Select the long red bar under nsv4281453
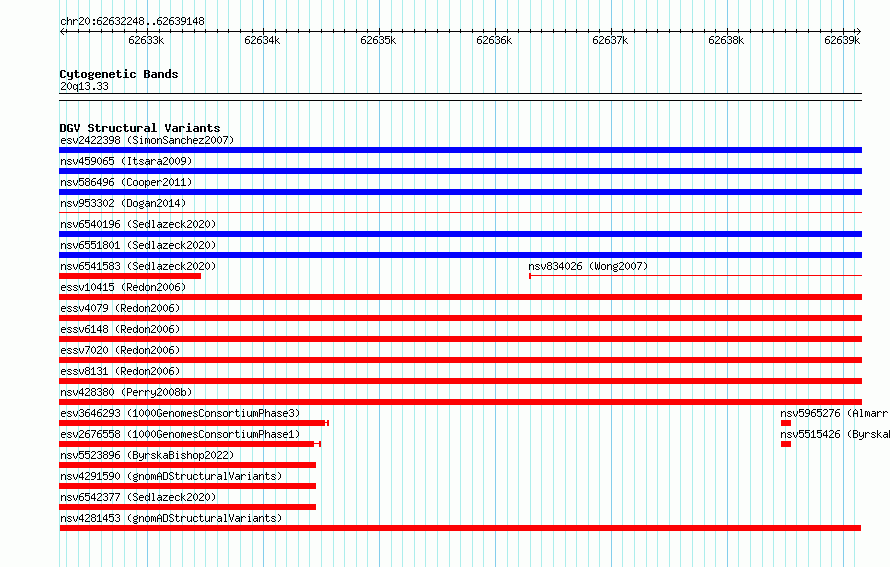The height and width of the screenshot is (567, 890). click(x=460, y=528)
